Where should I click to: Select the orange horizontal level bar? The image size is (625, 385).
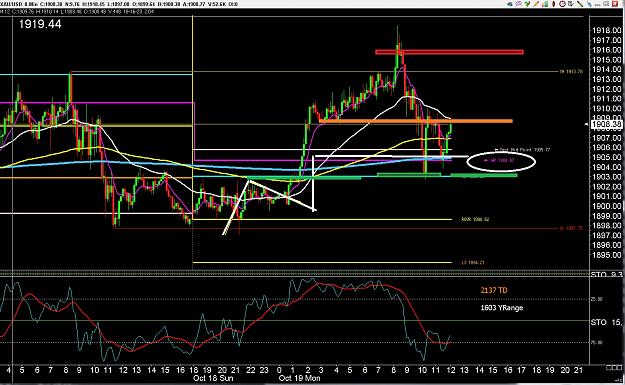click(416, 121)
